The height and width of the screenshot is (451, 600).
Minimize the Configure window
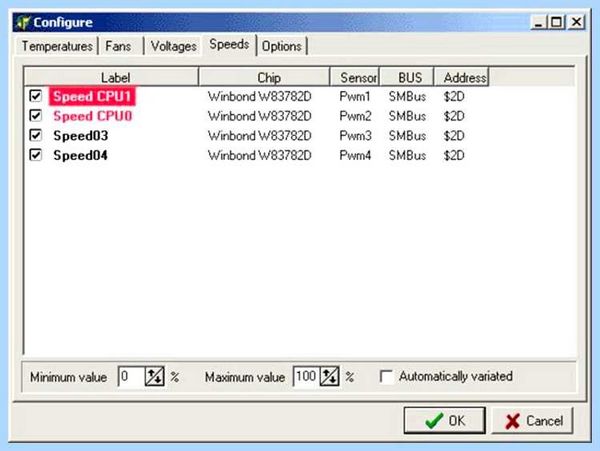(539, 22)
